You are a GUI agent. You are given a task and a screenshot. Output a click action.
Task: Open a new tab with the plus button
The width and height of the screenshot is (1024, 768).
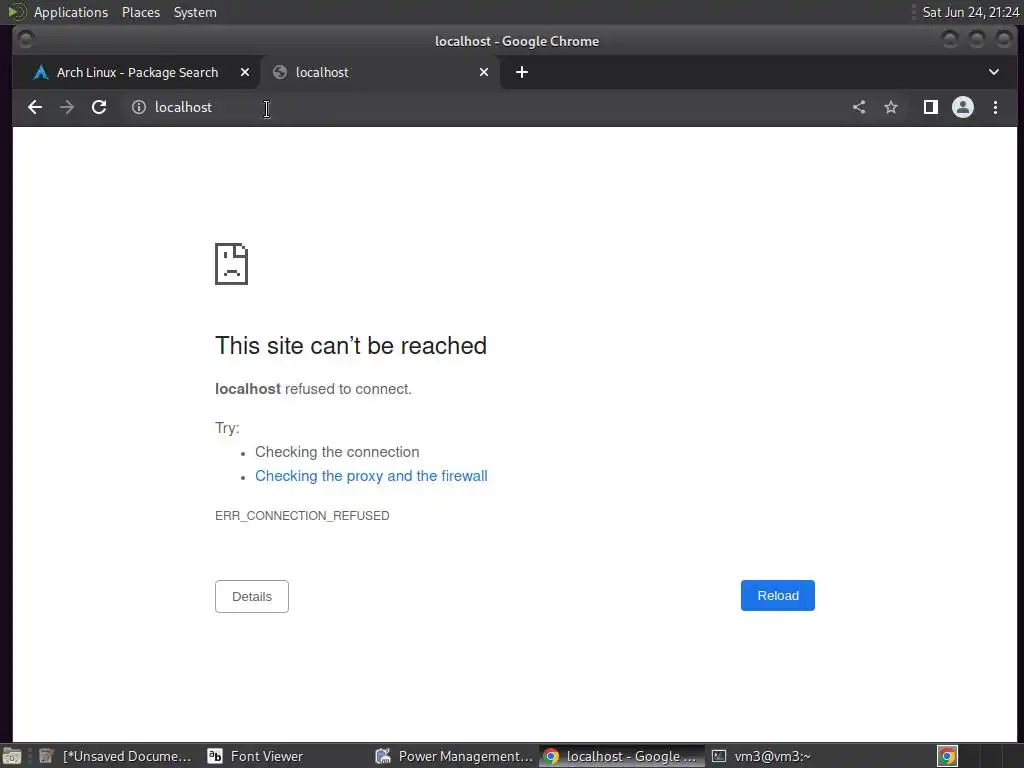522,72
